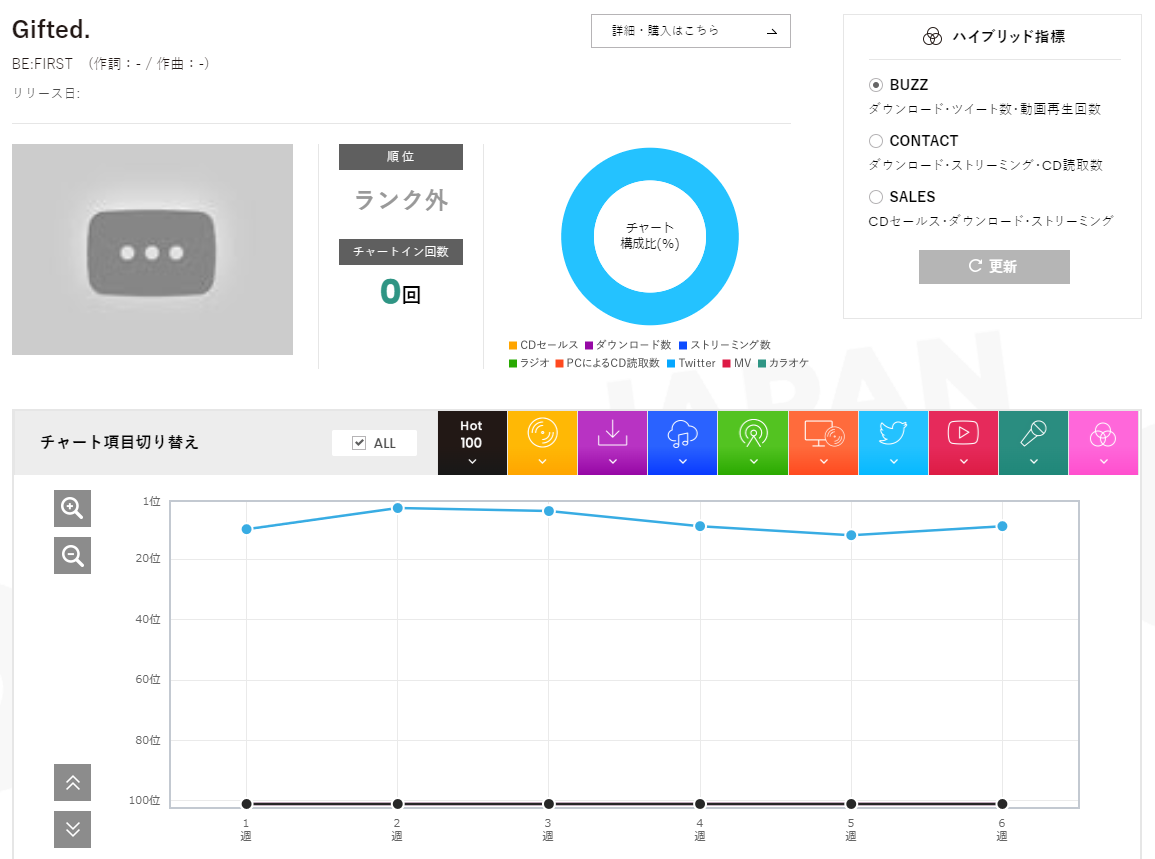Click the double chevron up button
The image size is (1155, 859).
[72, 782]
